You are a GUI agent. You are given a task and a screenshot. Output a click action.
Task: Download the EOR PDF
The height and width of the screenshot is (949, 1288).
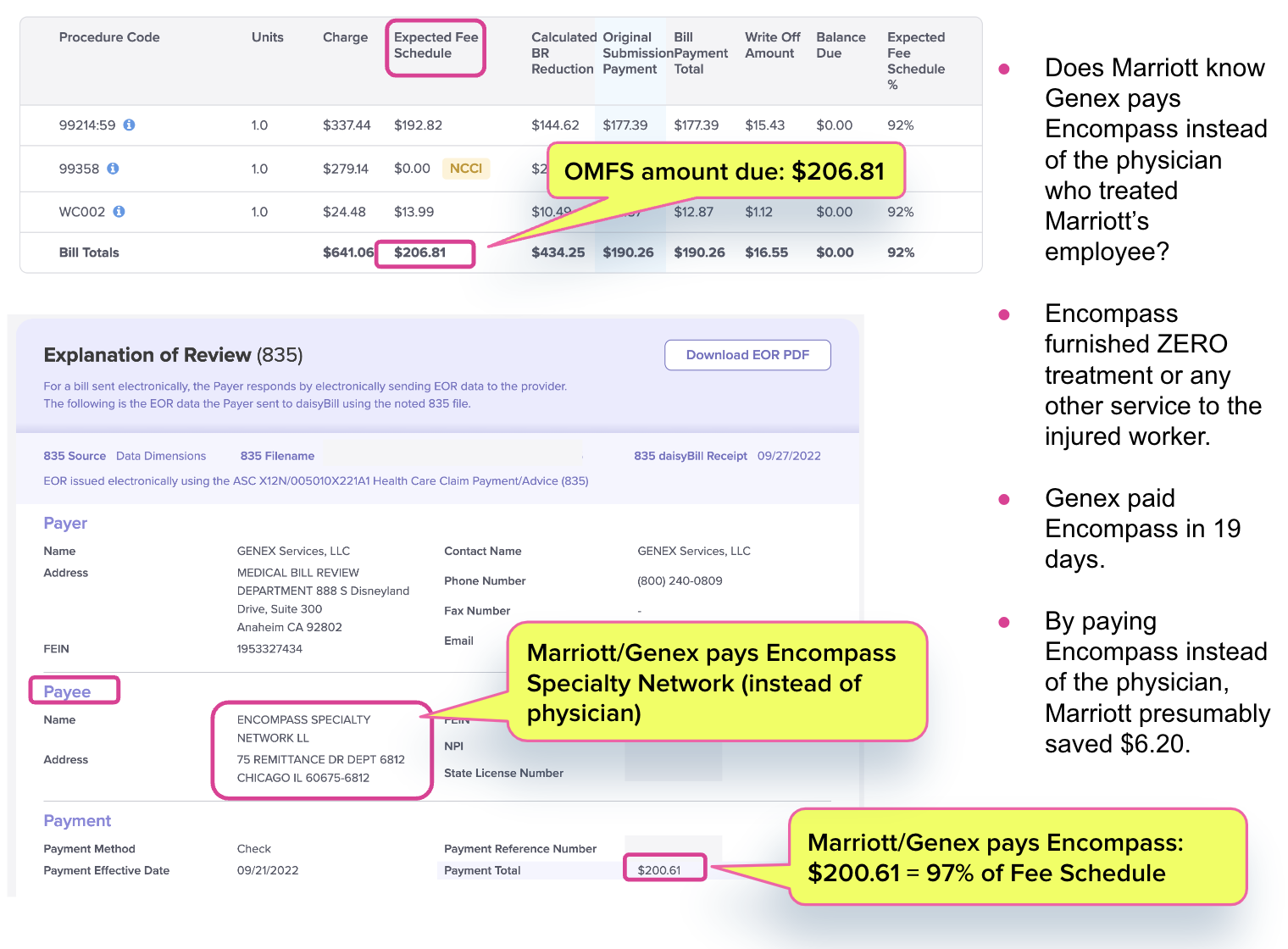click(x=747, y=355)
